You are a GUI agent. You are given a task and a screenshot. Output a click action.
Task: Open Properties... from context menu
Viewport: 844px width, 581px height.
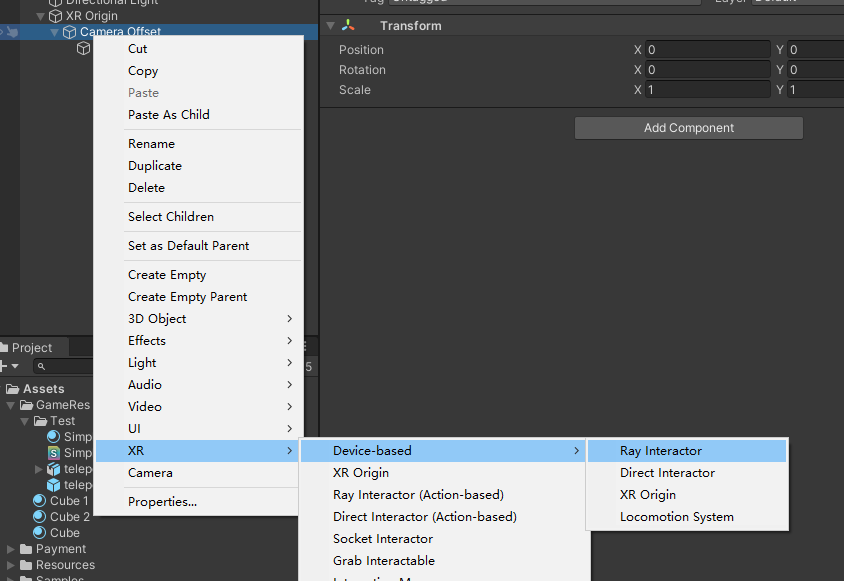point(199,502)
